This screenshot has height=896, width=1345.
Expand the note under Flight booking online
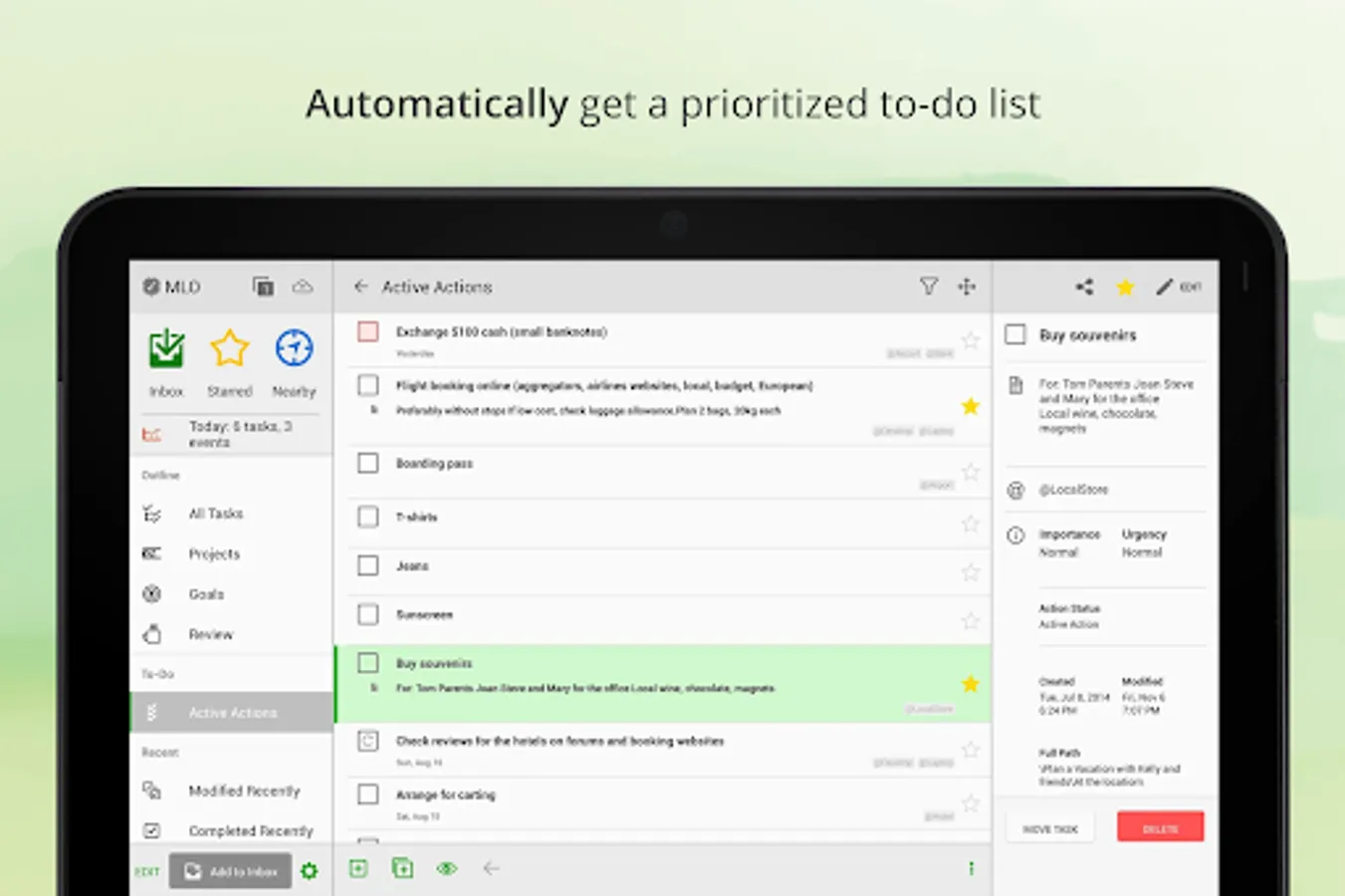point(374,410)
